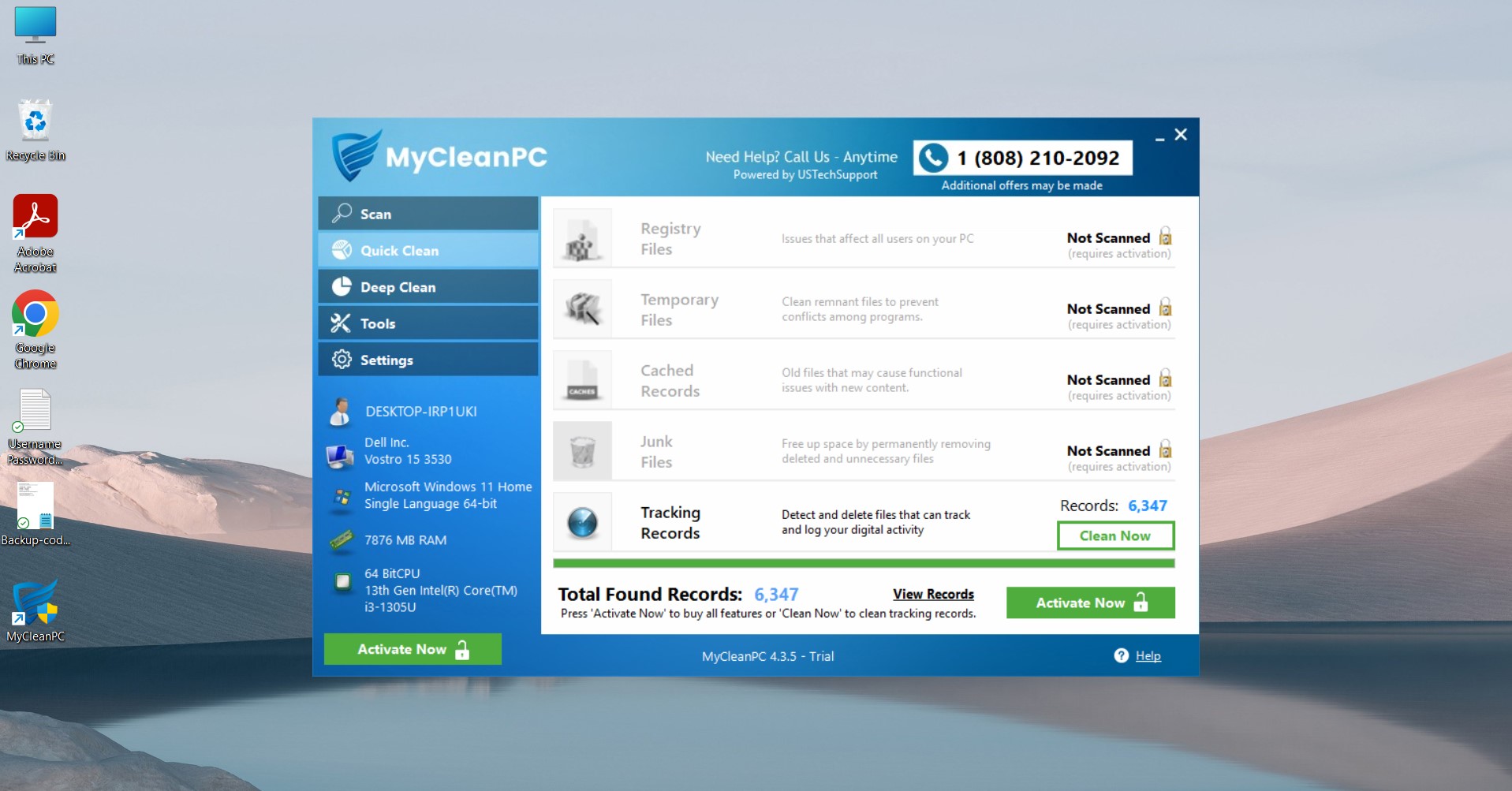Click the Not Scanned status for Temporary Files
Screen dimensions: 1512x791
(1108, 308)
